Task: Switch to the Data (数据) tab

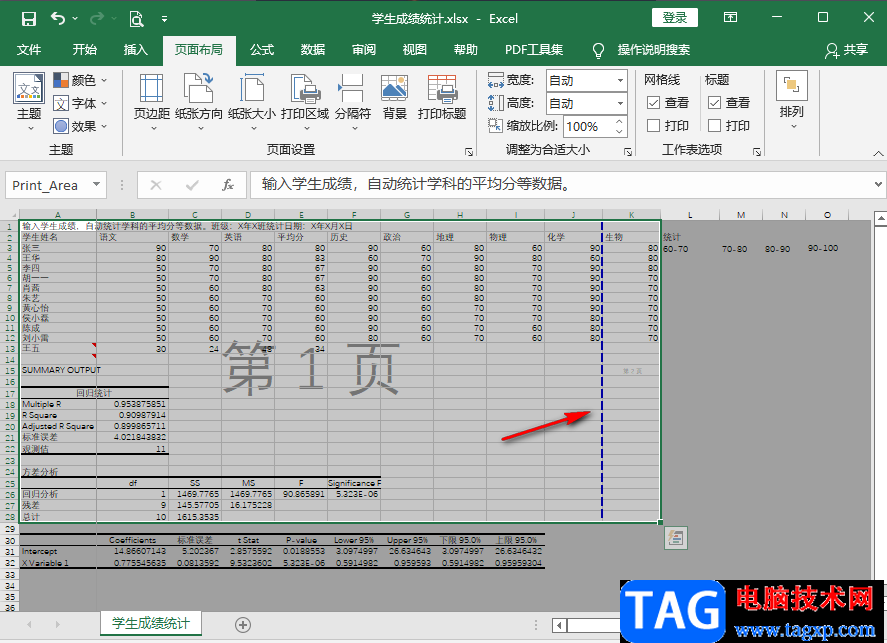Action: [313, 50]
